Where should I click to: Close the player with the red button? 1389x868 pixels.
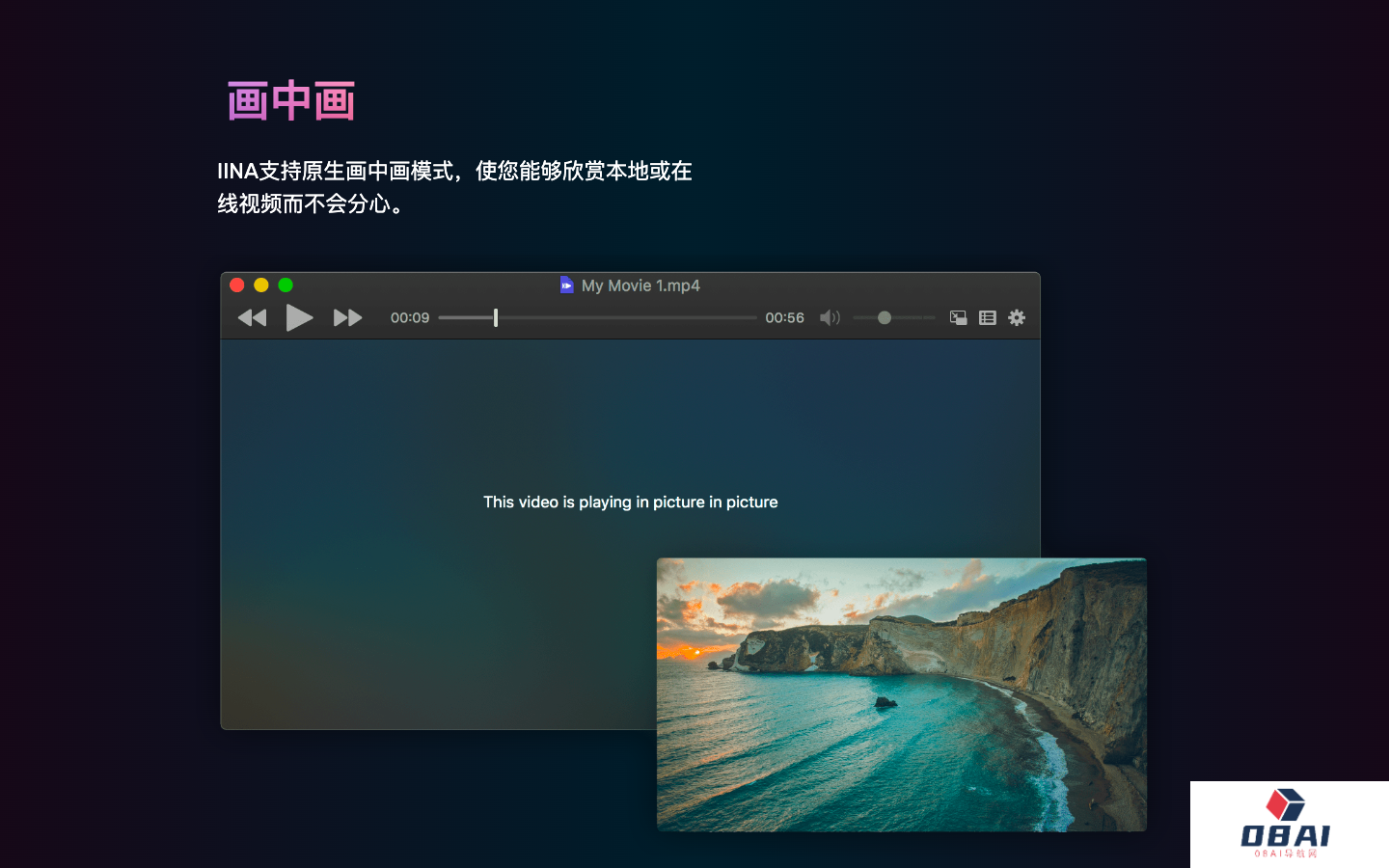[x=237, y=285]
